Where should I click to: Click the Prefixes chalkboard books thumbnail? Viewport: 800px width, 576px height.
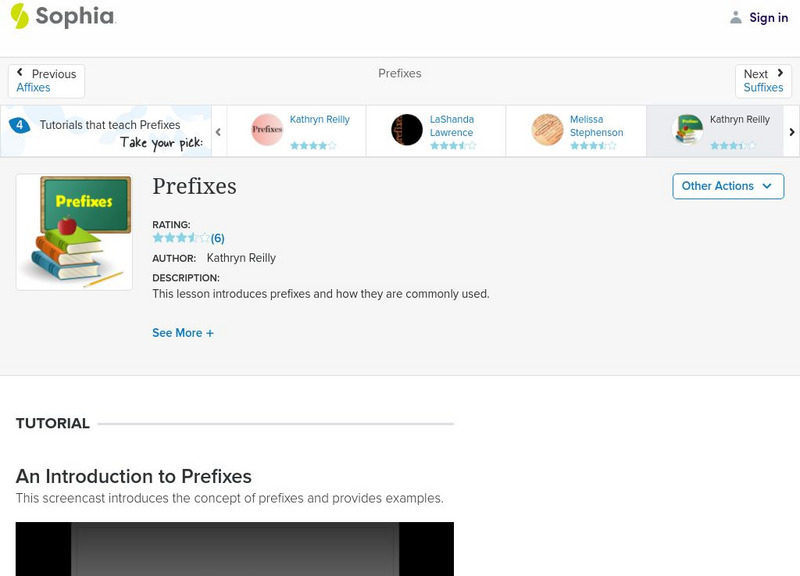pyautogui.click(x=74, y=233)
